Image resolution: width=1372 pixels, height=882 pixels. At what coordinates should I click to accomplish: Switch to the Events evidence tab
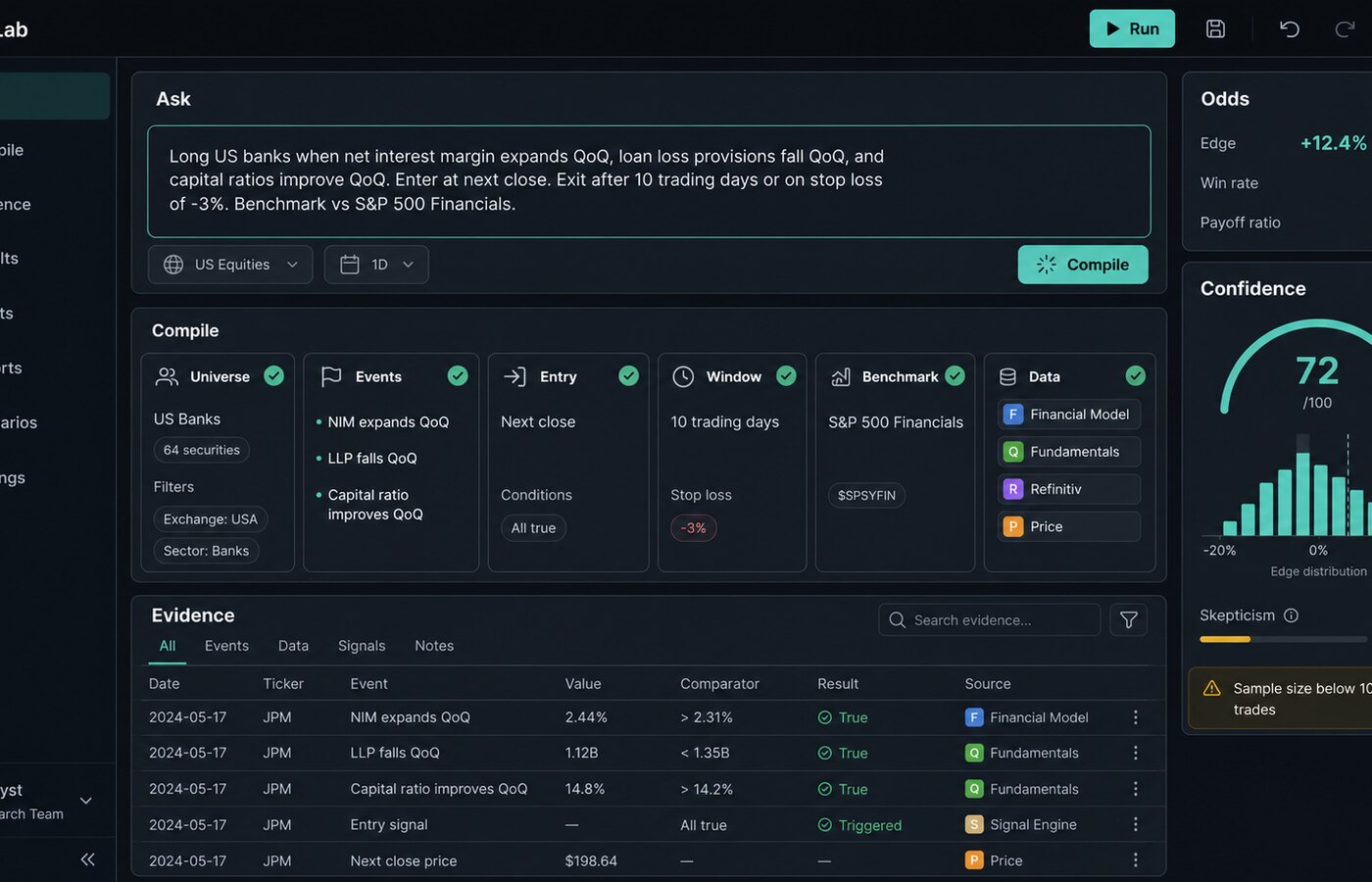[226, 646]
